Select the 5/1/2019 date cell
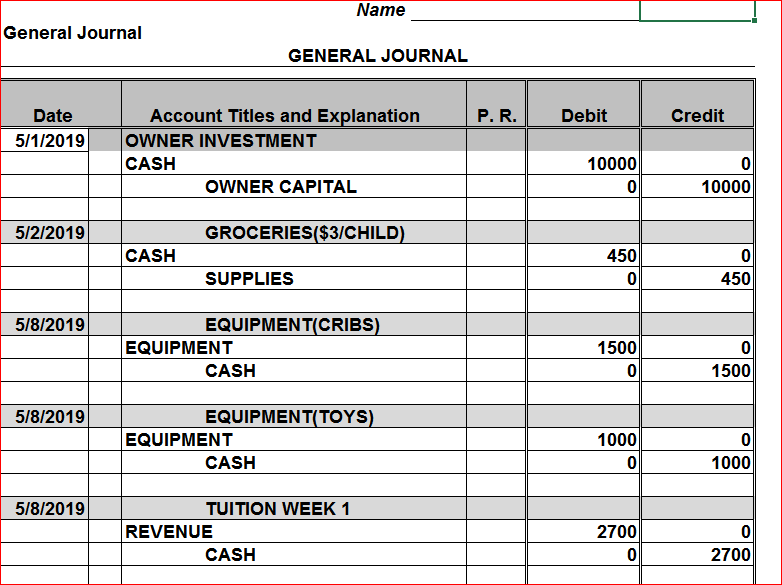Screen dimensions: 782x585 [x=45, y=141]
